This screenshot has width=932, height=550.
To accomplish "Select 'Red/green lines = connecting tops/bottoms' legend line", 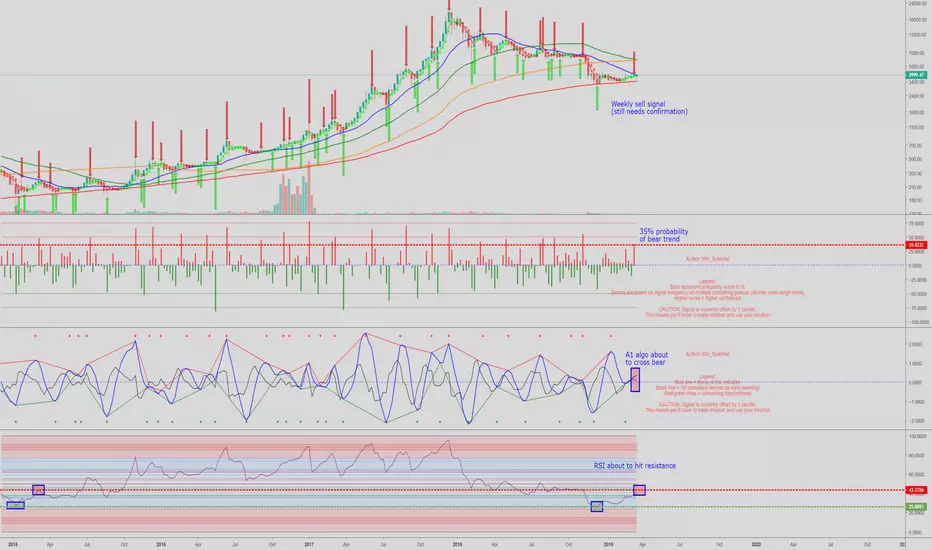I will point(707,393).
